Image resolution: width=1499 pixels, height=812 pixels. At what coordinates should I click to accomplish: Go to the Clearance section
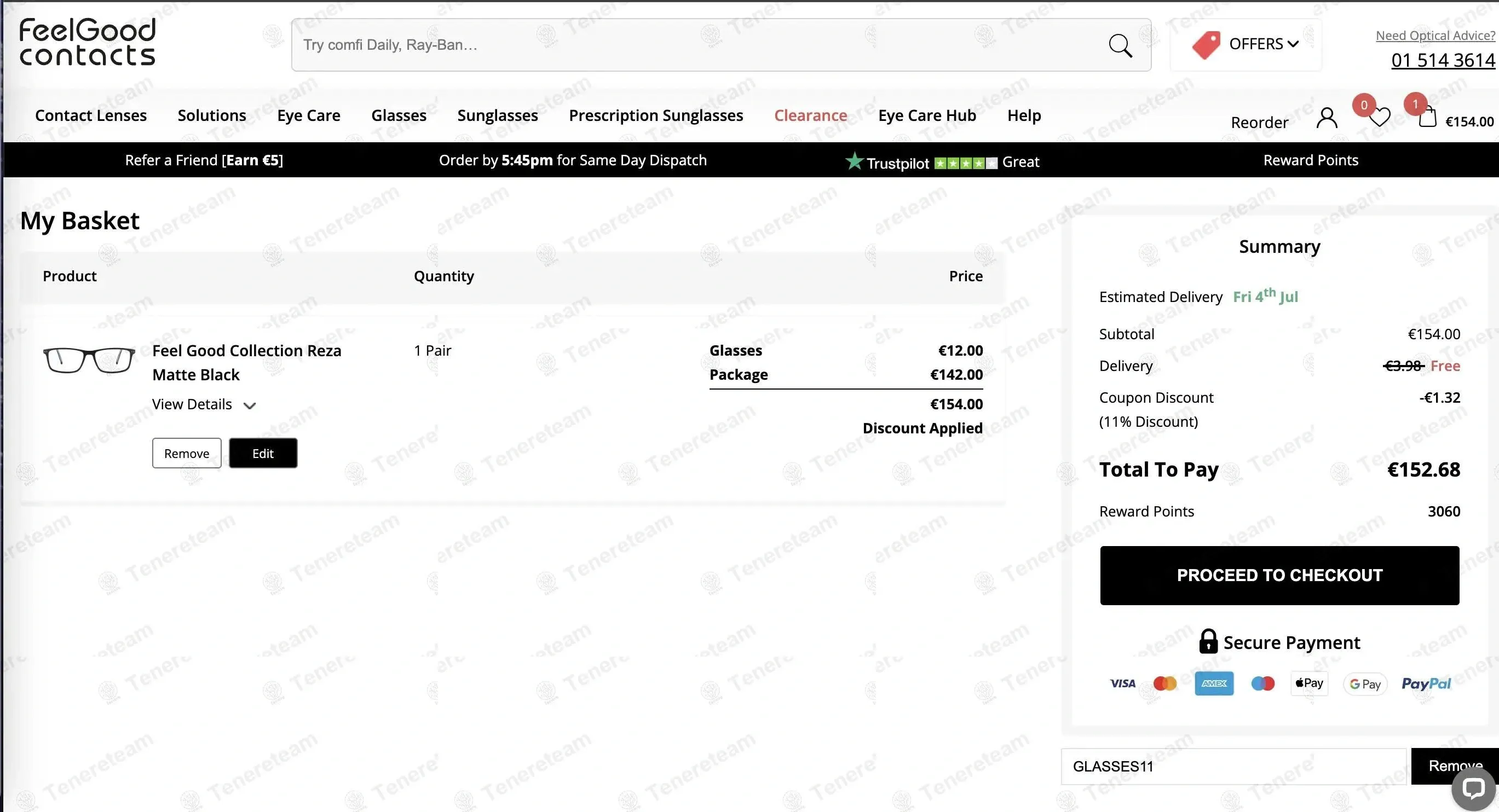tap(811, 115)
